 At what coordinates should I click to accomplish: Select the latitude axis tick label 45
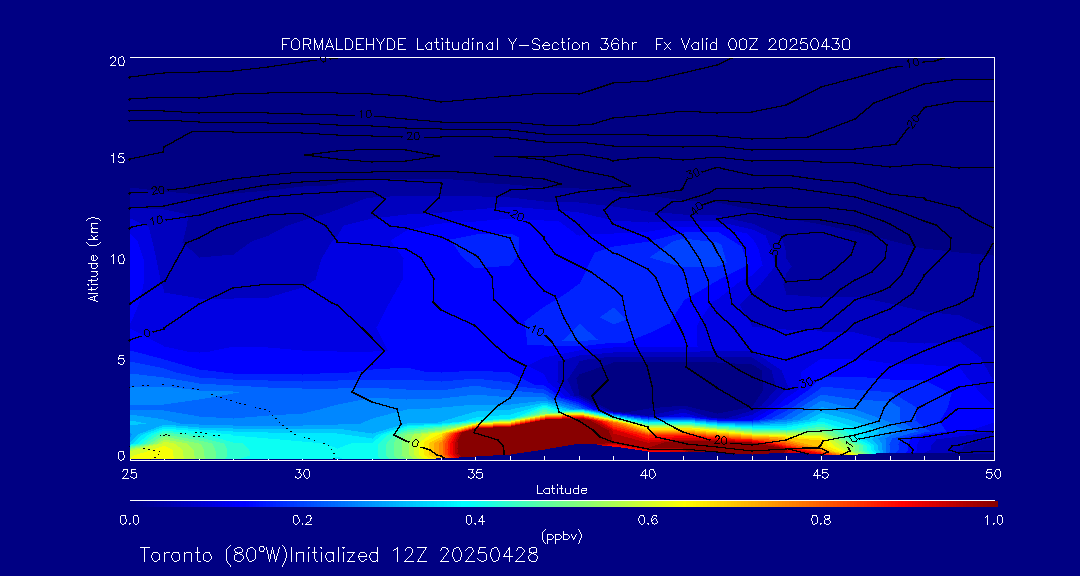pyautogui.click(x=820, y=474)
